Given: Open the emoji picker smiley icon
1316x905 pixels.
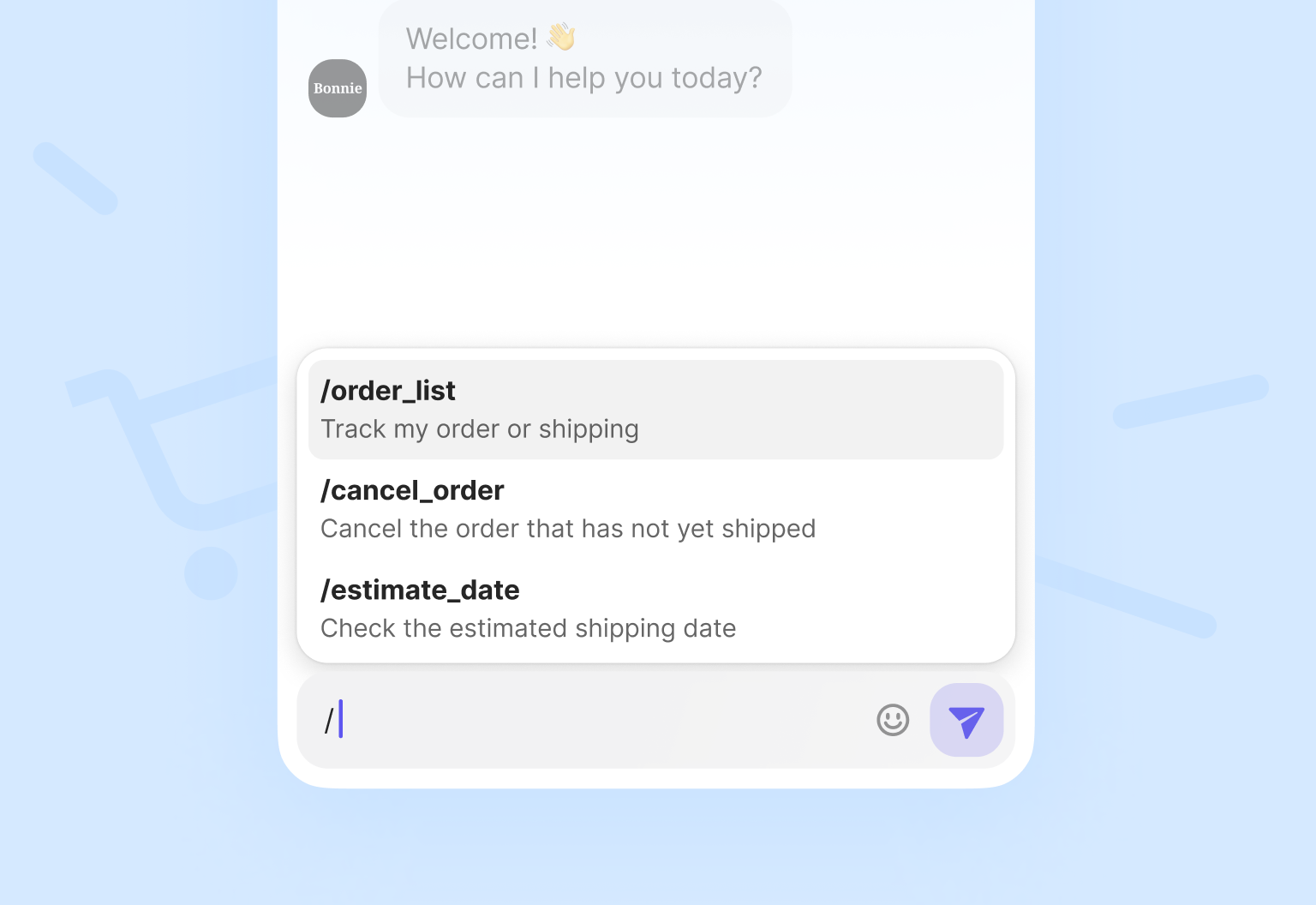Looking at the screenshot, I should pyautogui.click(x=893, y=721).
